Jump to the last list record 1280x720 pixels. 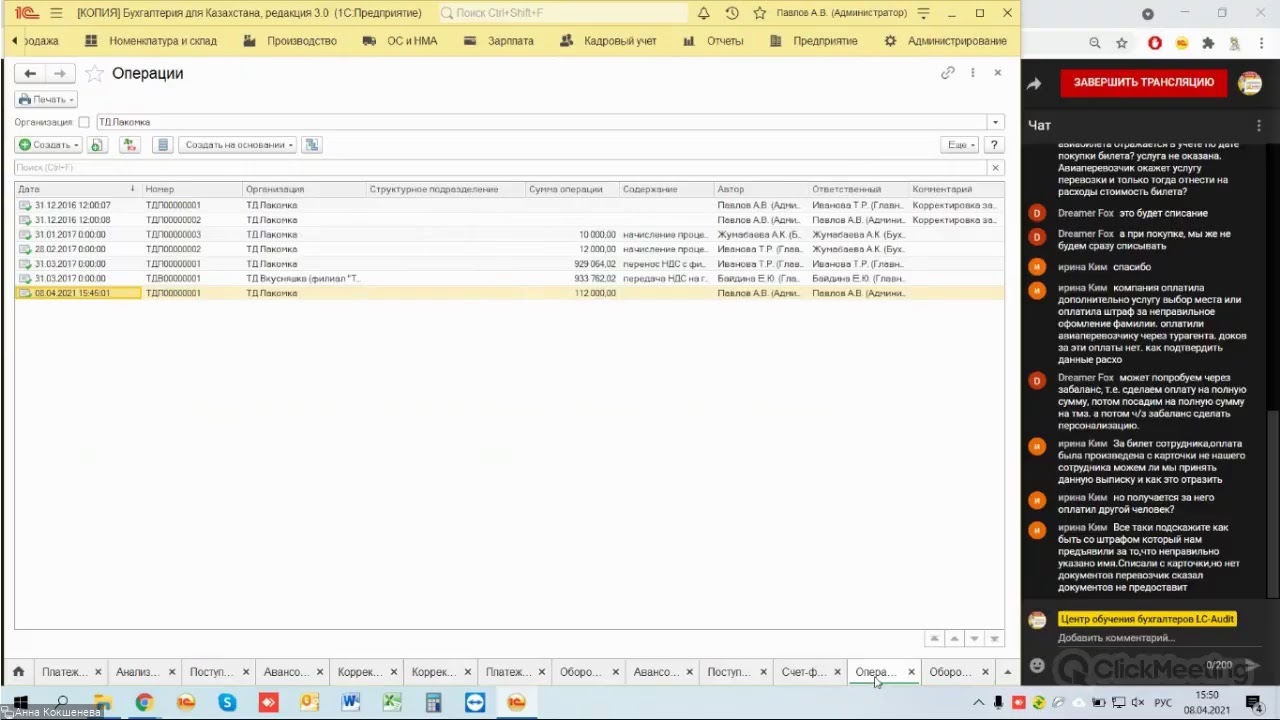pyautogui.click(x=994, y=638)
